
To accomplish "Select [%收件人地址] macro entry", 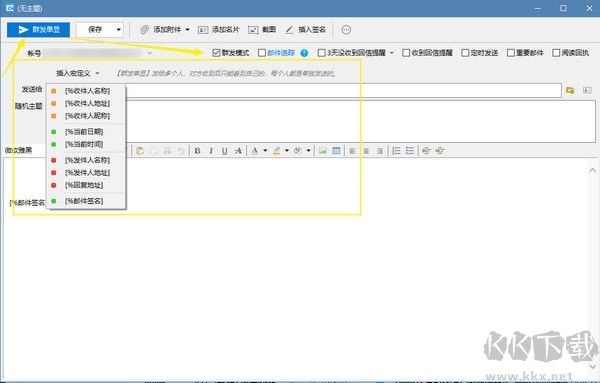I will [86, 103].
